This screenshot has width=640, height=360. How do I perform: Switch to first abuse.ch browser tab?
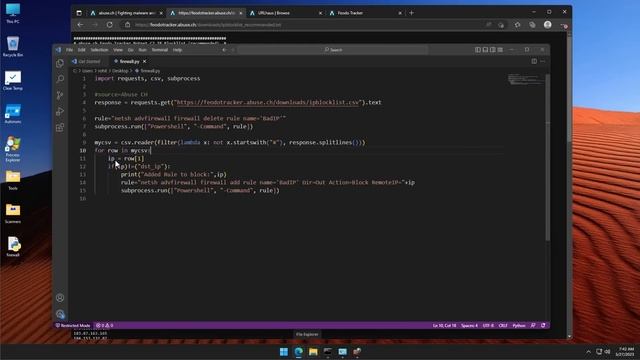tap(126, 13)
